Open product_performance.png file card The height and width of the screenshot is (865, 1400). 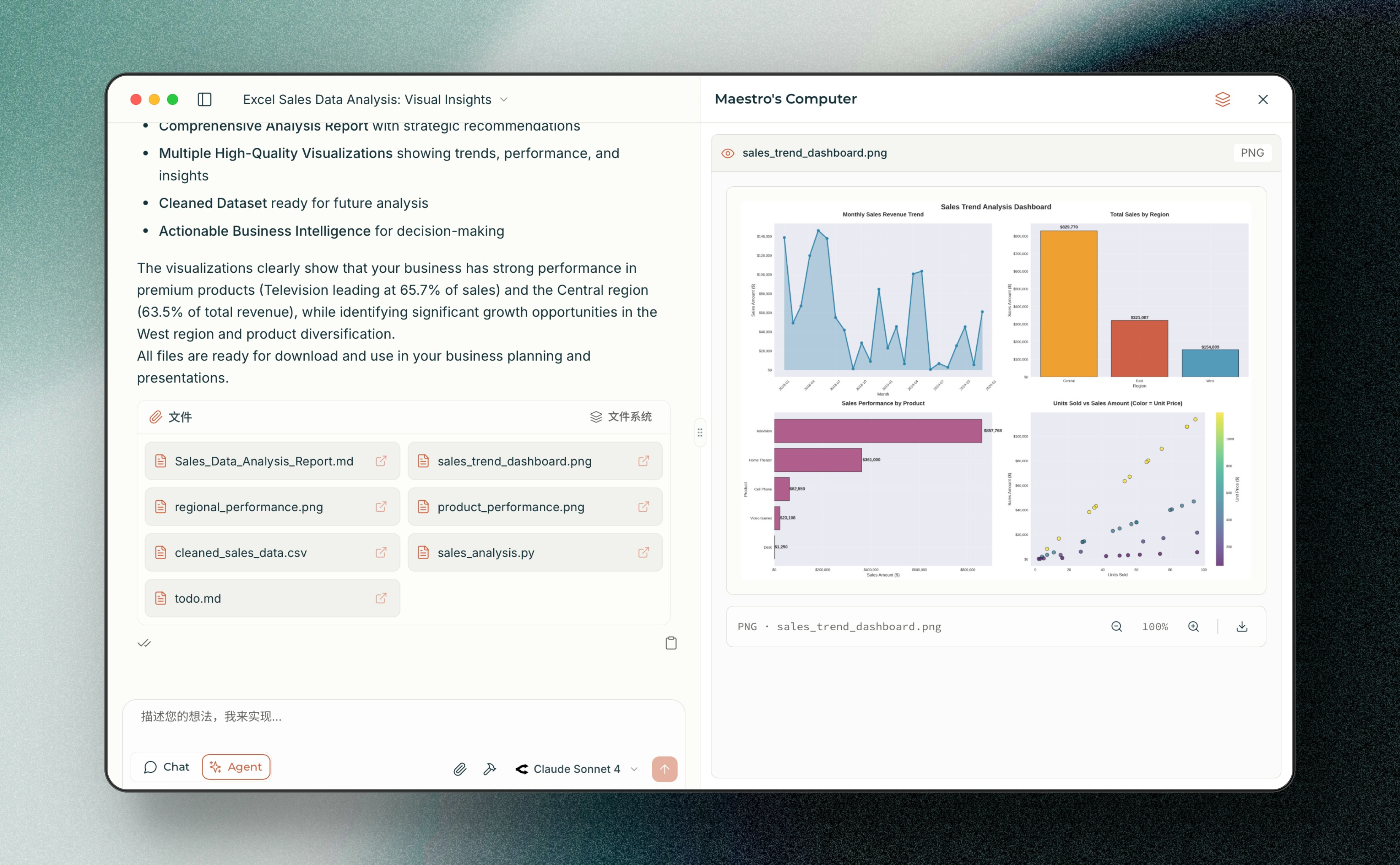(535, 507)
